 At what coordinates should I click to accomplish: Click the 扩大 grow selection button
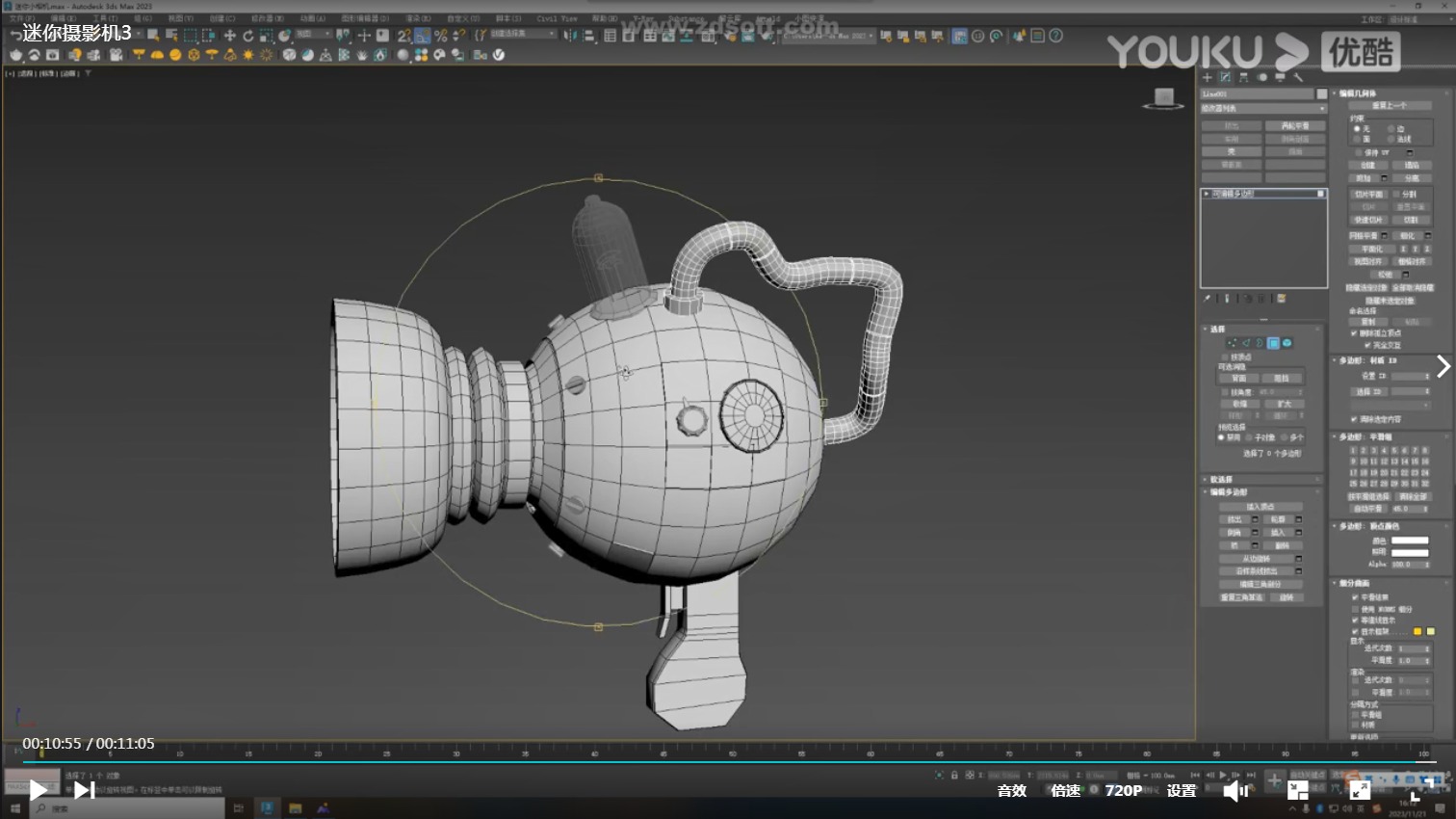click(x=1285, y=404)
